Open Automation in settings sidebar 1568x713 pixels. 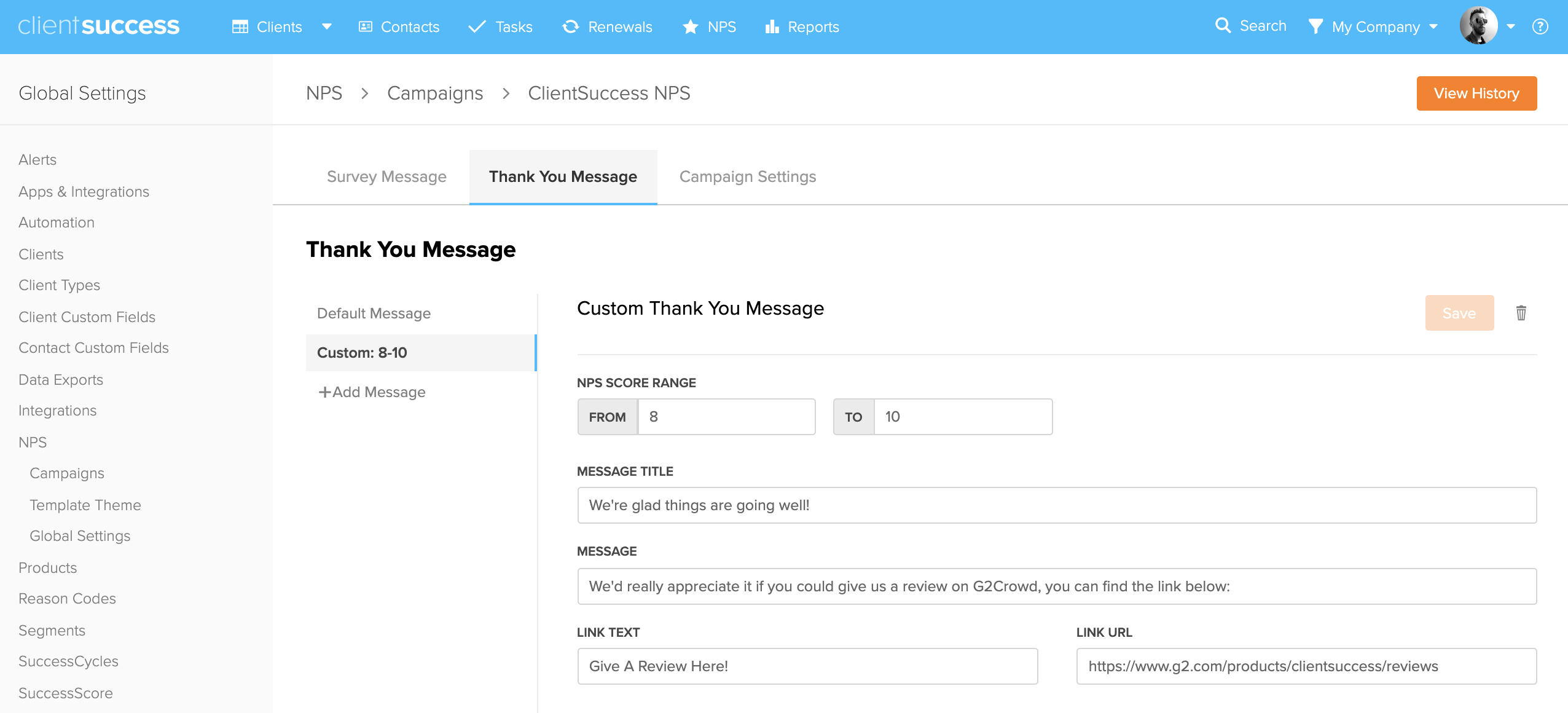pyautogui.click(x=57, y=223)
